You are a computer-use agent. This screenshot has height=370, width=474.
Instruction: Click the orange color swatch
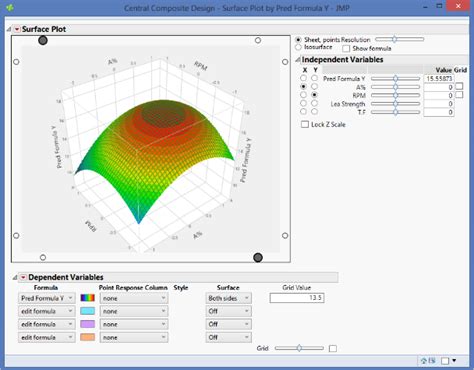[x=88, y=337]
